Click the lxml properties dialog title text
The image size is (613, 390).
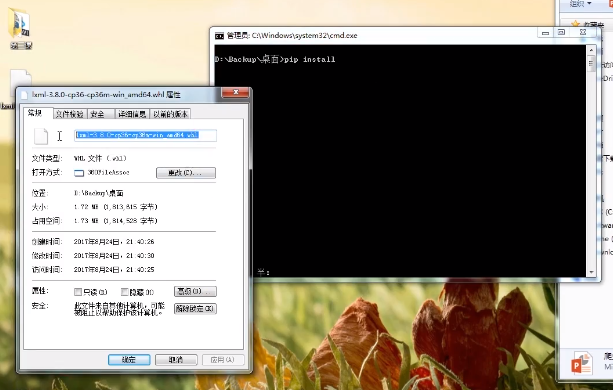coord(106,95)
